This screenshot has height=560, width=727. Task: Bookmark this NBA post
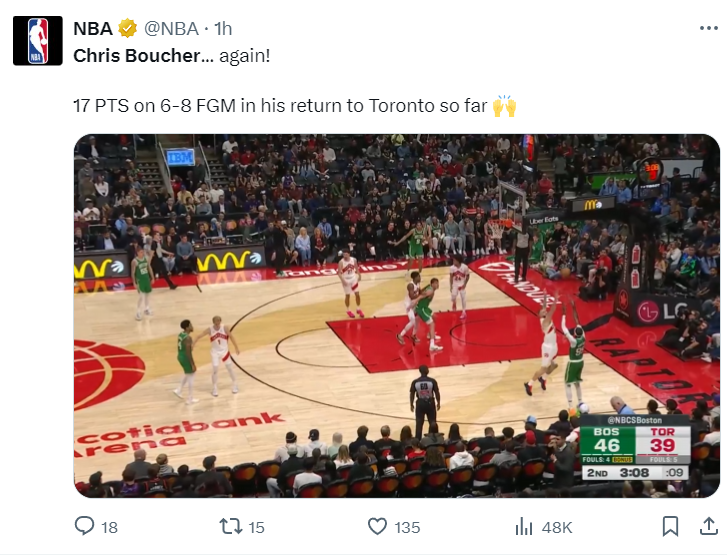point(671,526)
